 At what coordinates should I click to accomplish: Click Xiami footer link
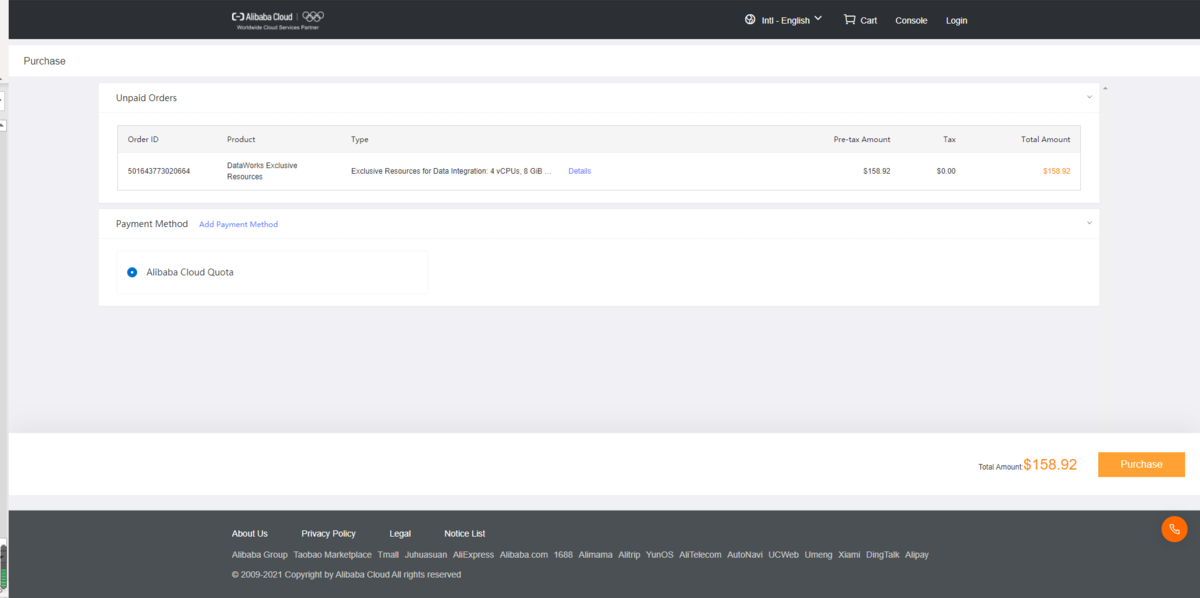849,554
